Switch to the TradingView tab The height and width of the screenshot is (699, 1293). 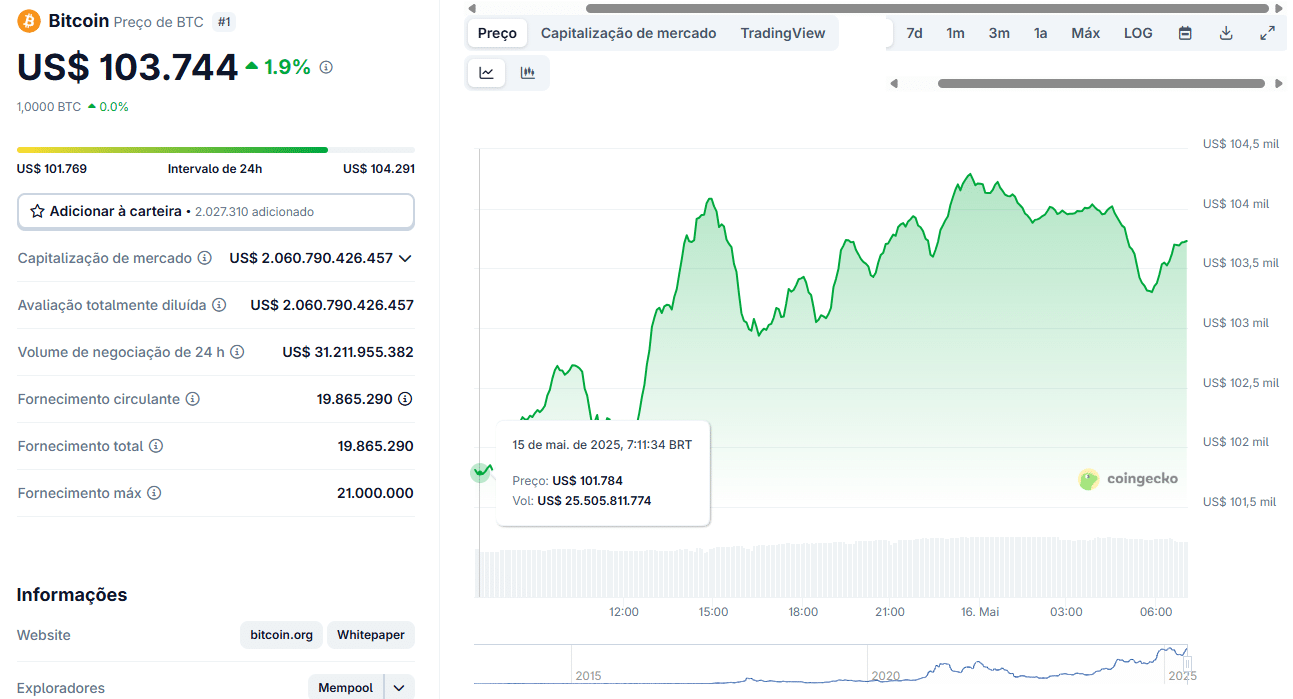point(783,33)
